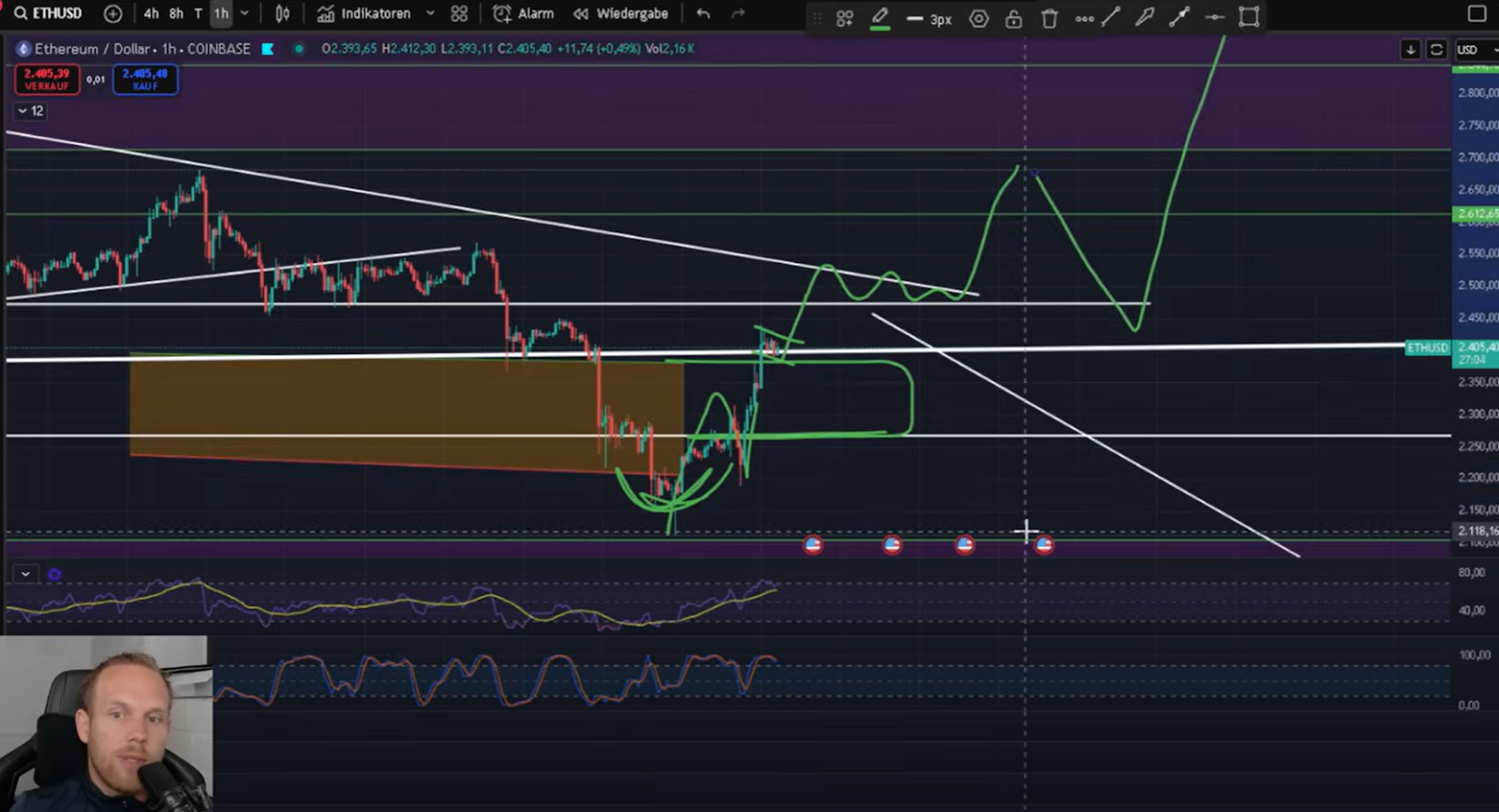Viewport: 1499px width, 812px height.
Task: Click the cyan Coinbase exchange flag icon
Action: tap(268, 49)
